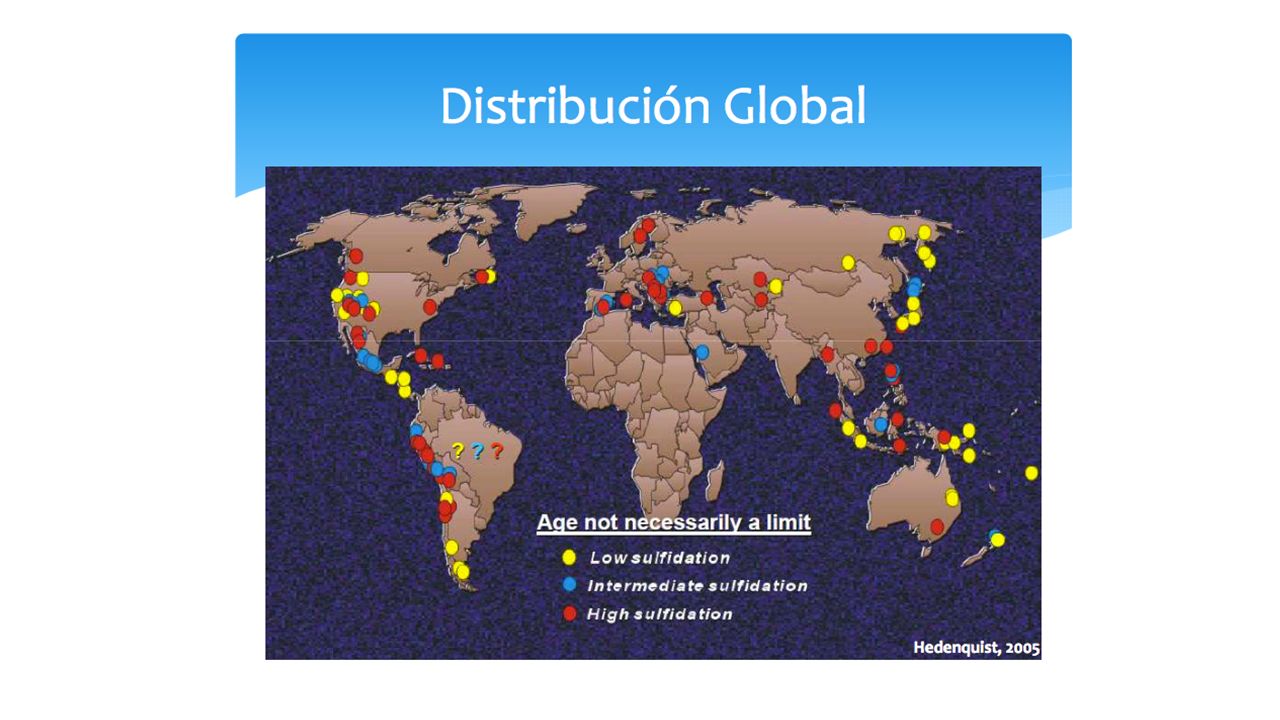Click the "Hedenquist, 2005" citation text
Screen dimensions: 1280x720
click(977, 648)
